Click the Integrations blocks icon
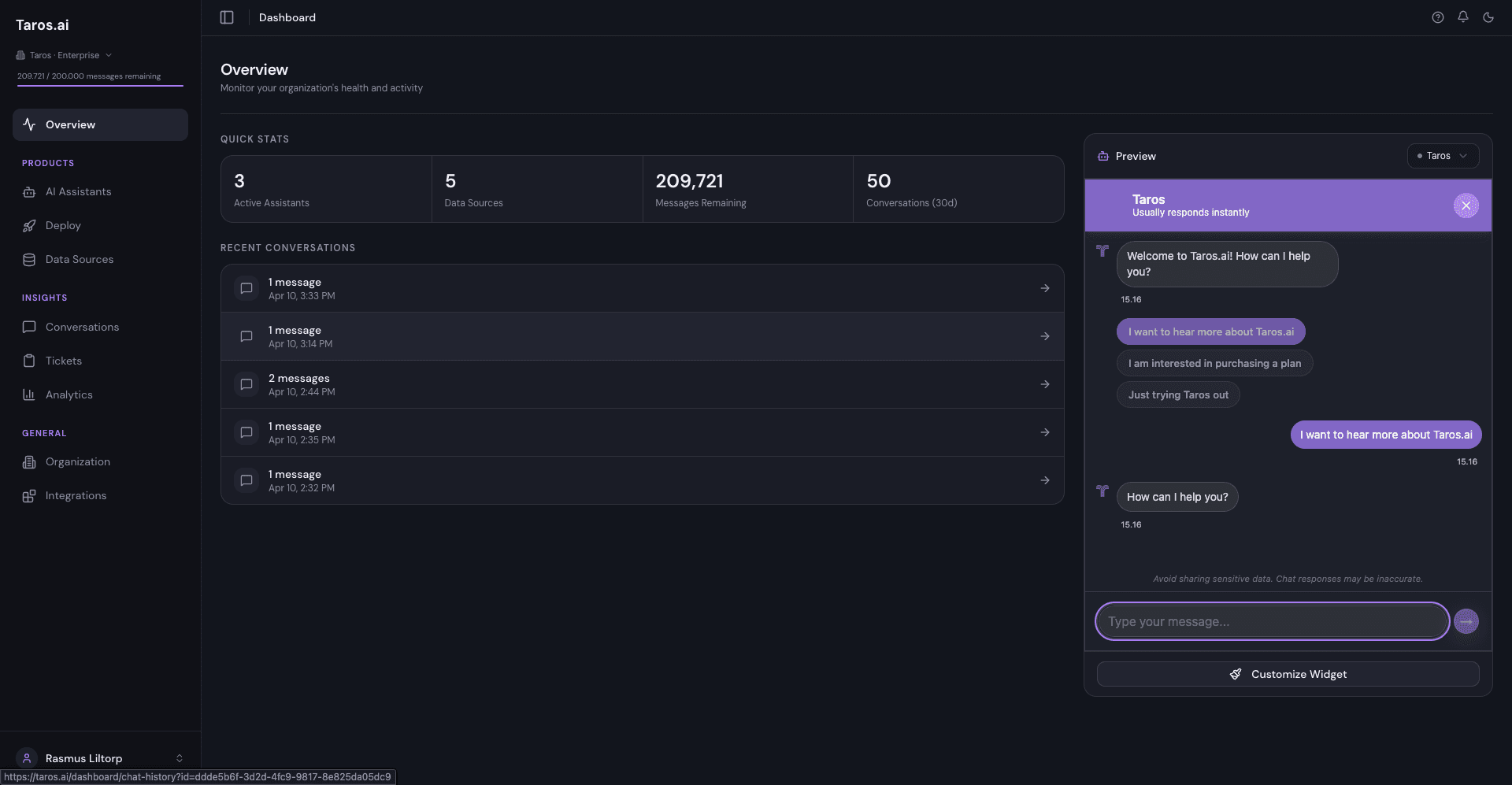This screenshot has width=1512, height=785. (29, 496)
